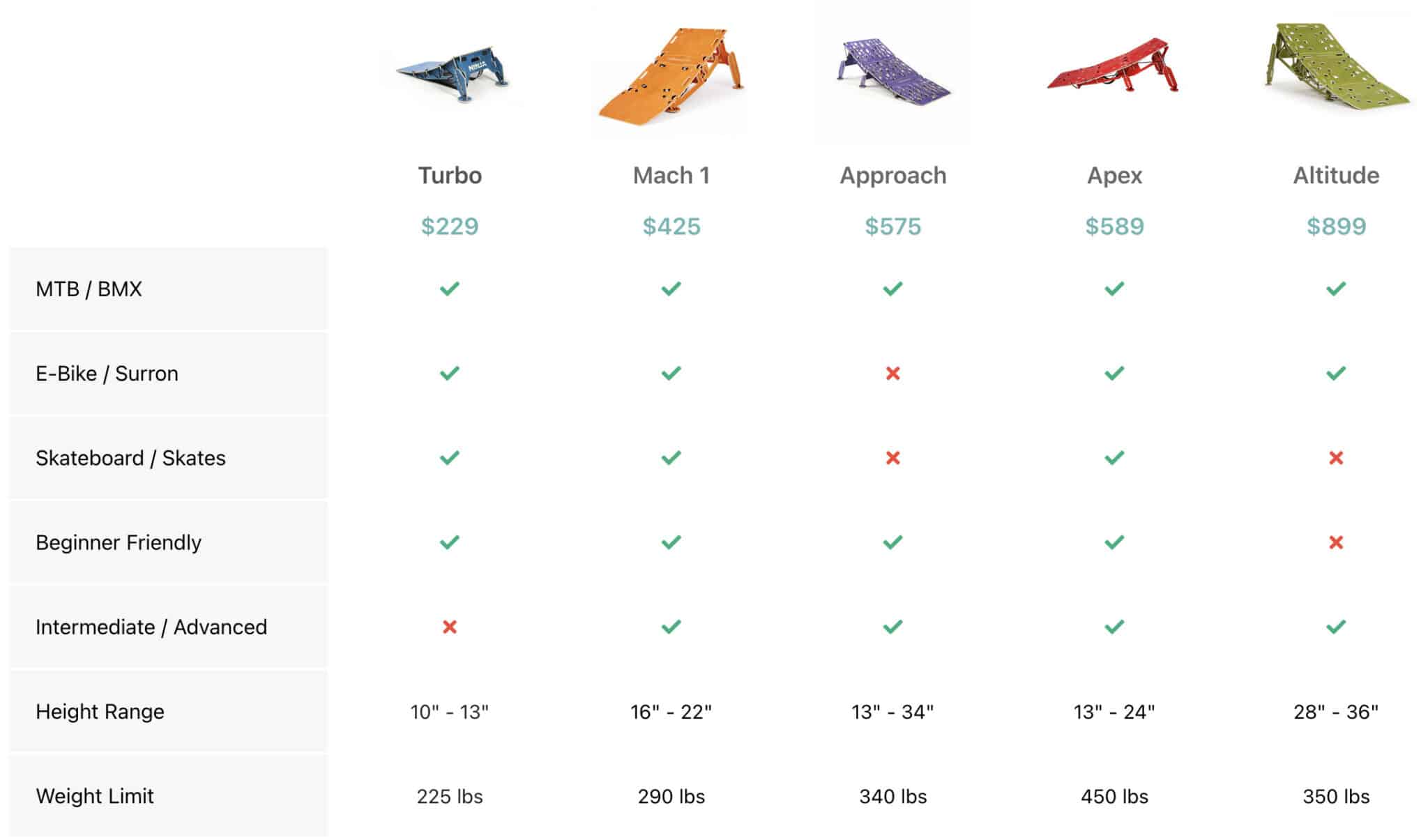Click Mach 1's green check for Beginner Friendly

coord(671,542)
